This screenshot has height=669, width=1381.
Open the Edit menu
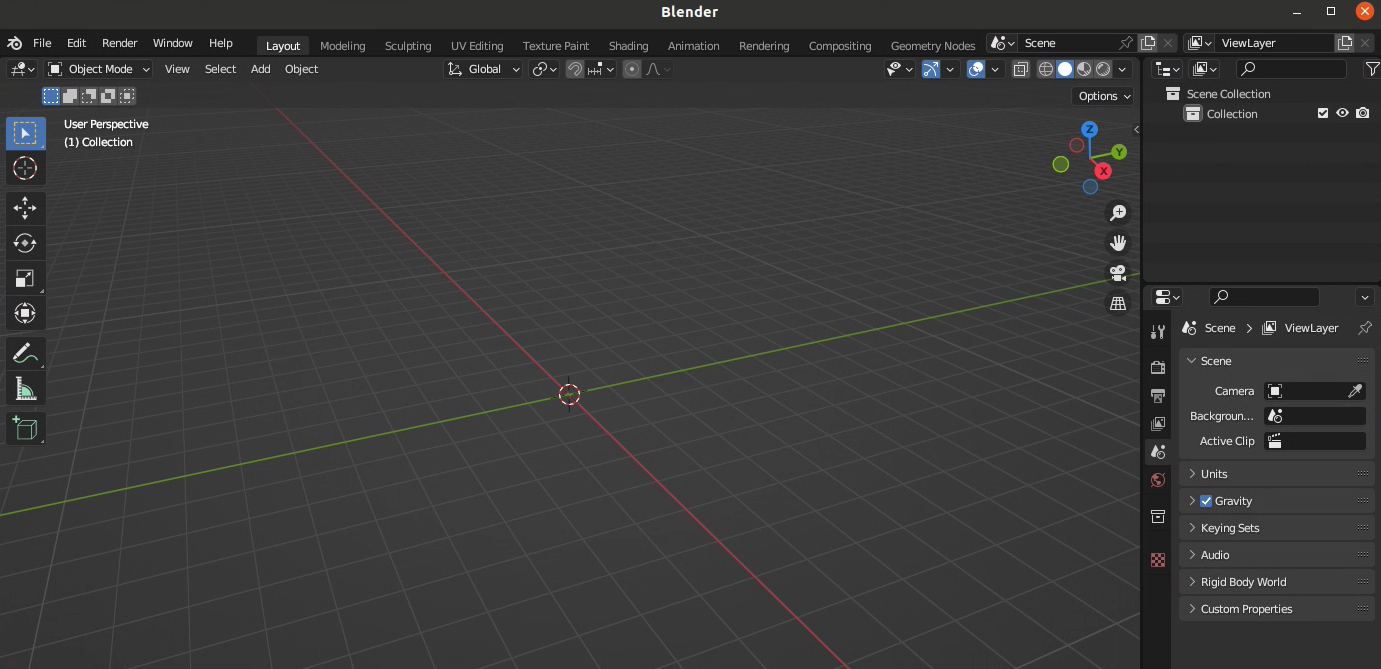(76, 43)
